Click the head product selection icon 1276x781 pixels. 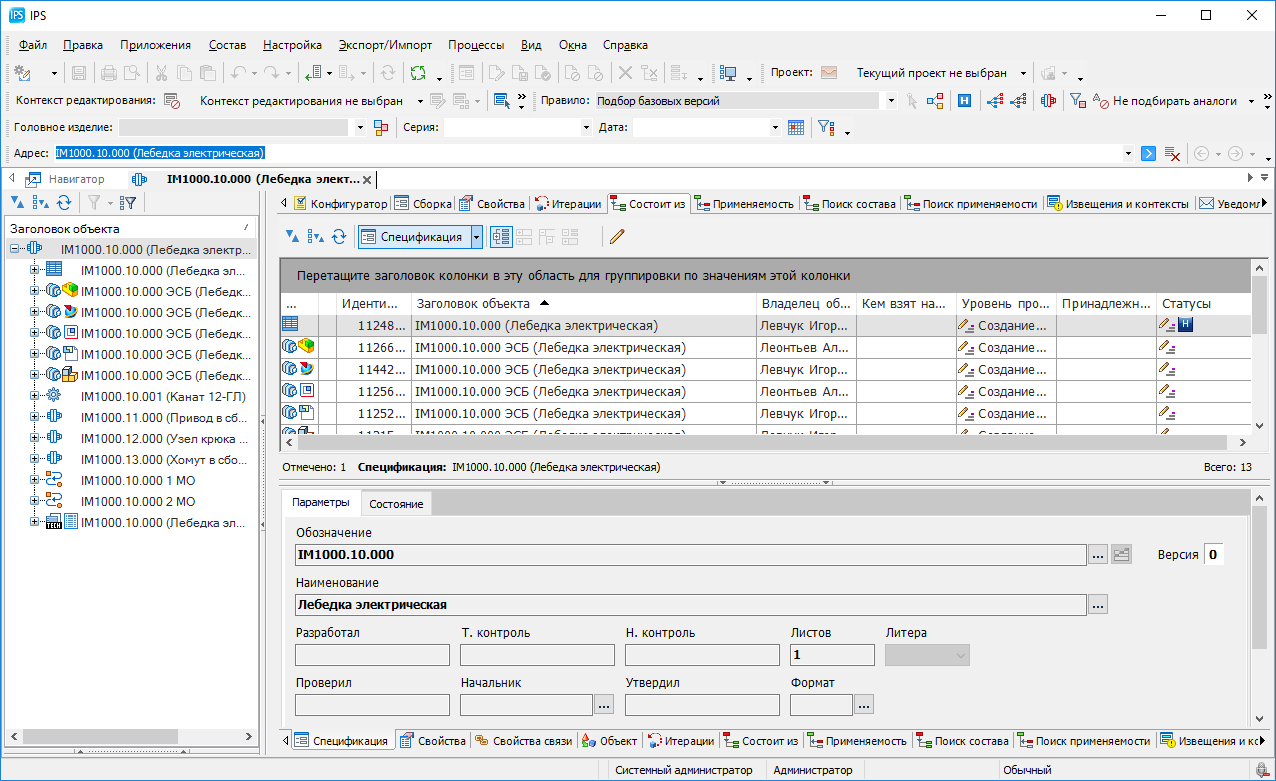click(380, 128)
